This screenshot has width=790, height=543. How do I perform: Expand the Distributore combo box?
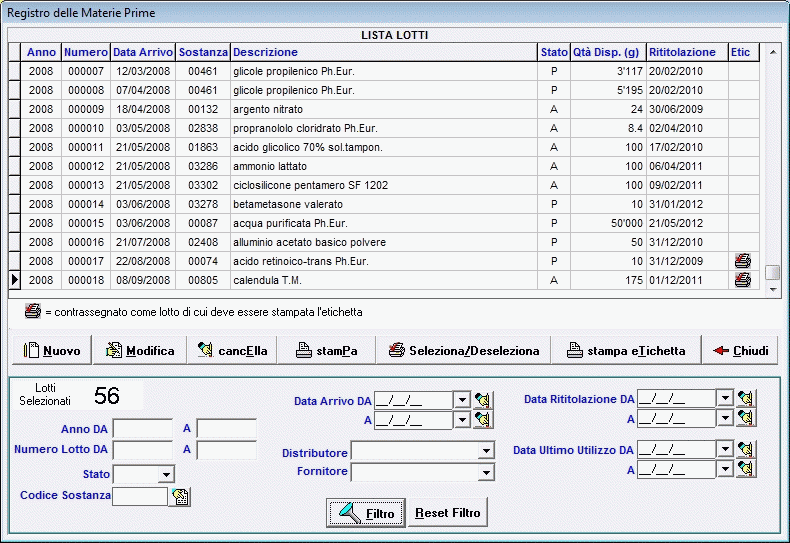pyautogui.click(x=486, y=451)
